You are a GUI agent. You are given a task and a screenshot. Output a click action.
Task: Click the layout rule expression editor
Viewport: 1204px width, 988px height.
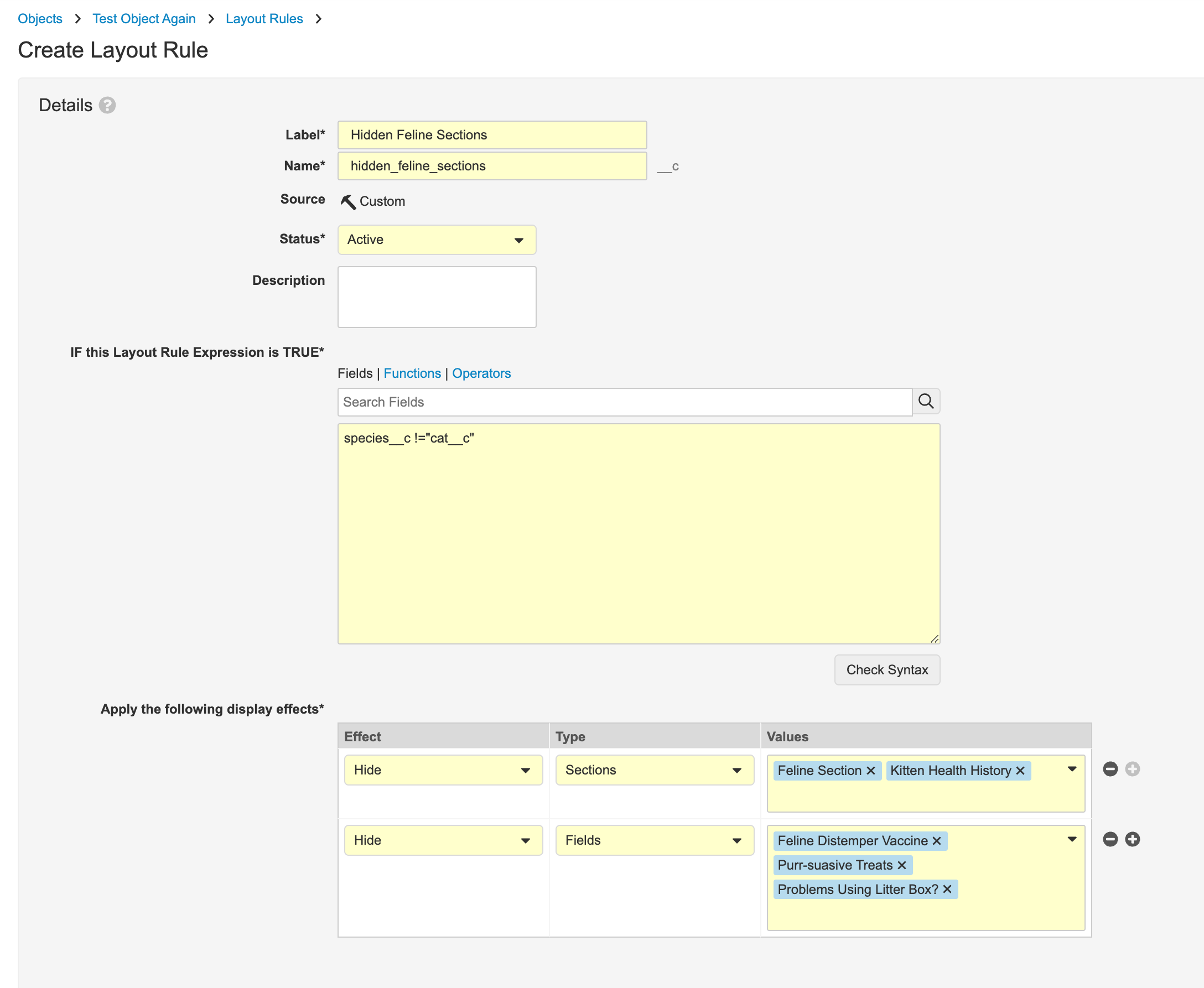pyautogui.click(x=637, y=529)
